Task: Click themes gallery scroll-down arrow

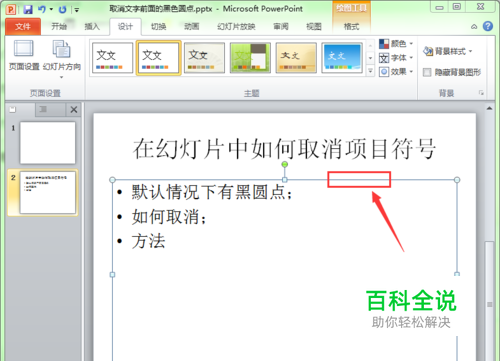Action: (x=370, y=58)
